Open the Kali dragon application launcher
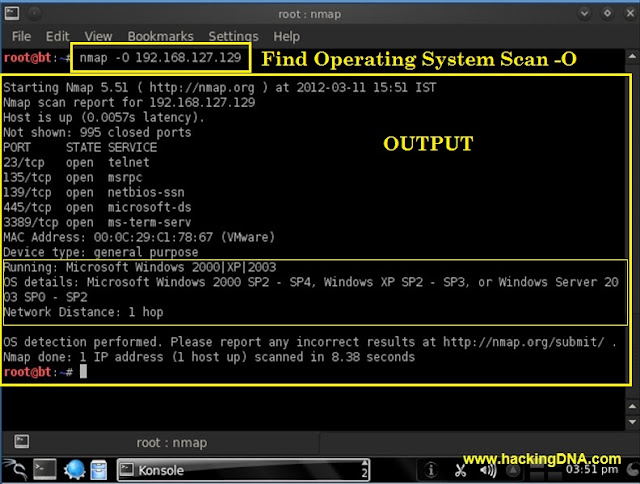 (x=16, y=470)
